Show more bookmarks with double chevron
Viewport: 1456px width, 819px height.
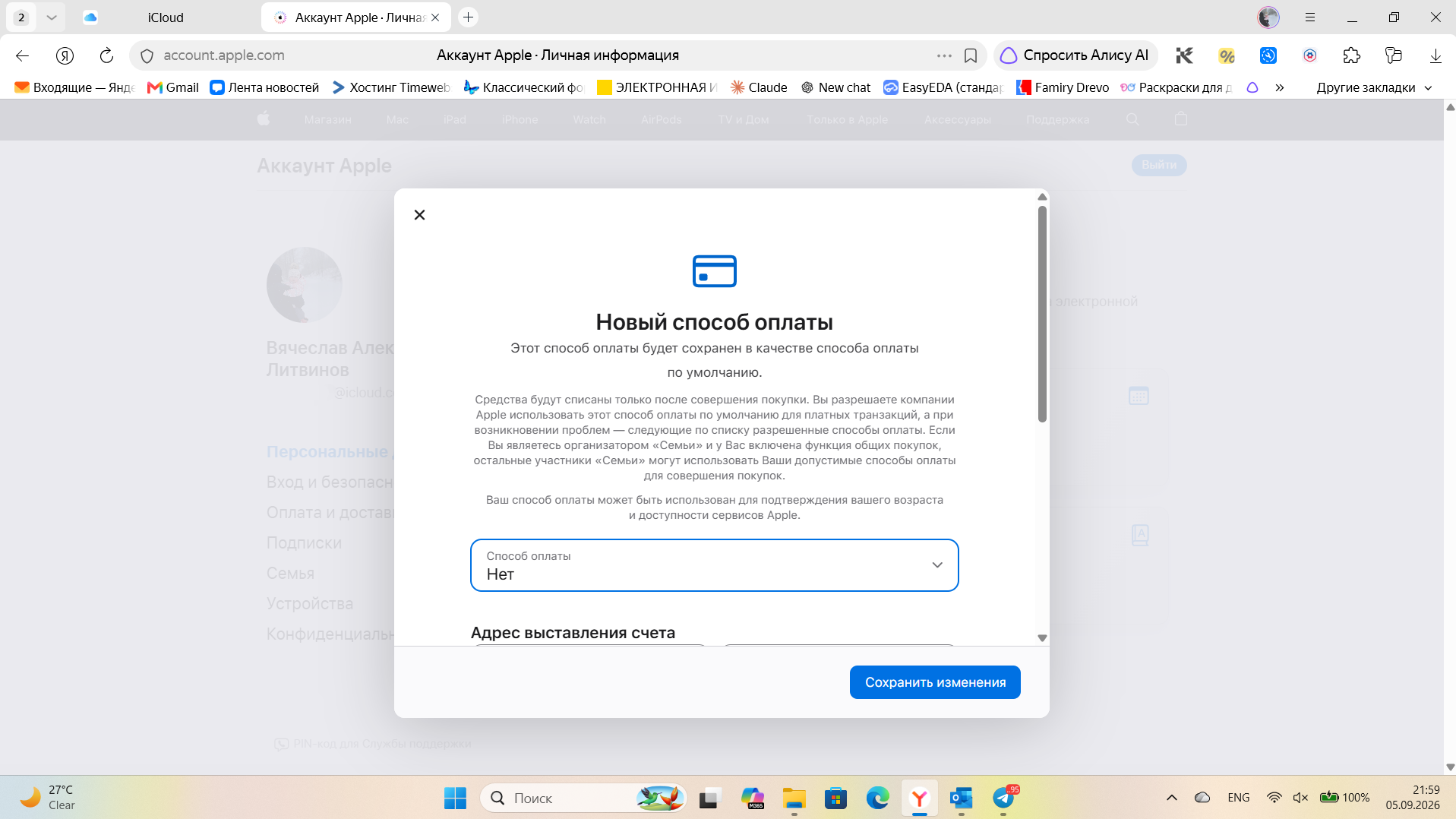coord(1280,87)
